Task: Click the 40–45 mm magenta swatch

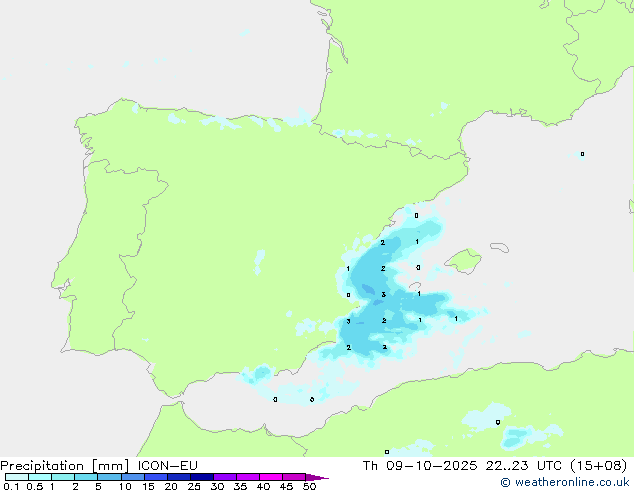Action: pyautogui.click(x=271, y=477)
